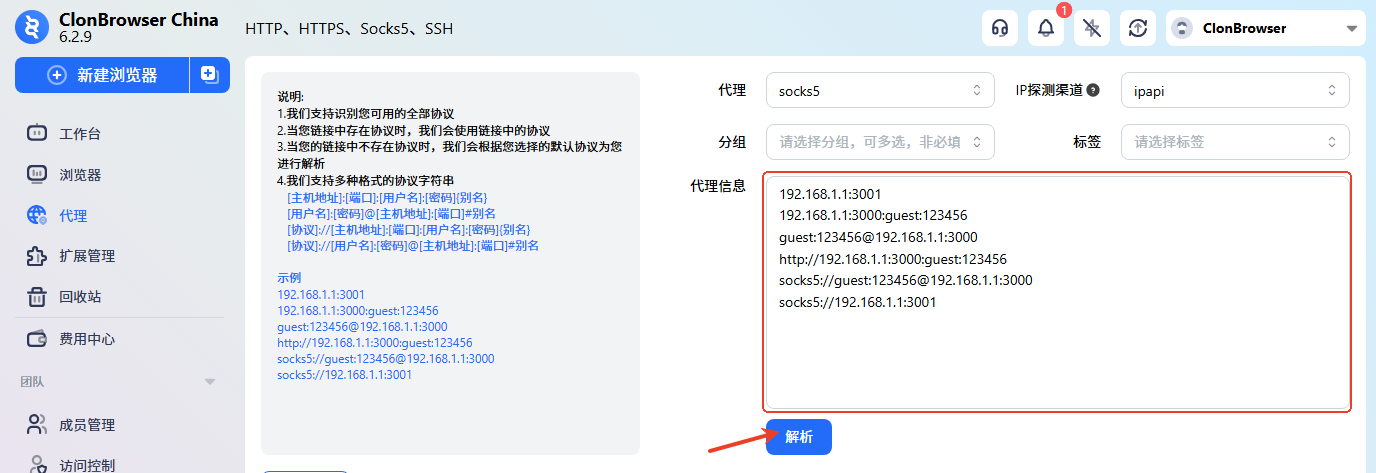Click 新建浏览器 button
Viewport: 1376px width, 473px height.
(102, 75)
